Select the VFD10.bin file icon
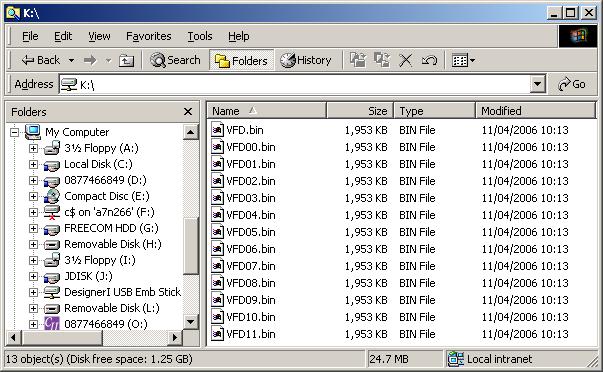Image resolution: width=603 pixels, height=372 pixels. (x=217, y=317)
